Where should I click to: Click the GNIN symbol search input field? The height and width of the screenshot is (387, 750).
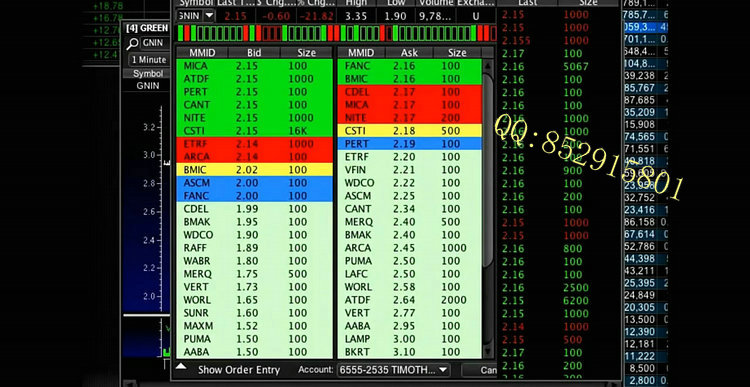tap(155, 43)
